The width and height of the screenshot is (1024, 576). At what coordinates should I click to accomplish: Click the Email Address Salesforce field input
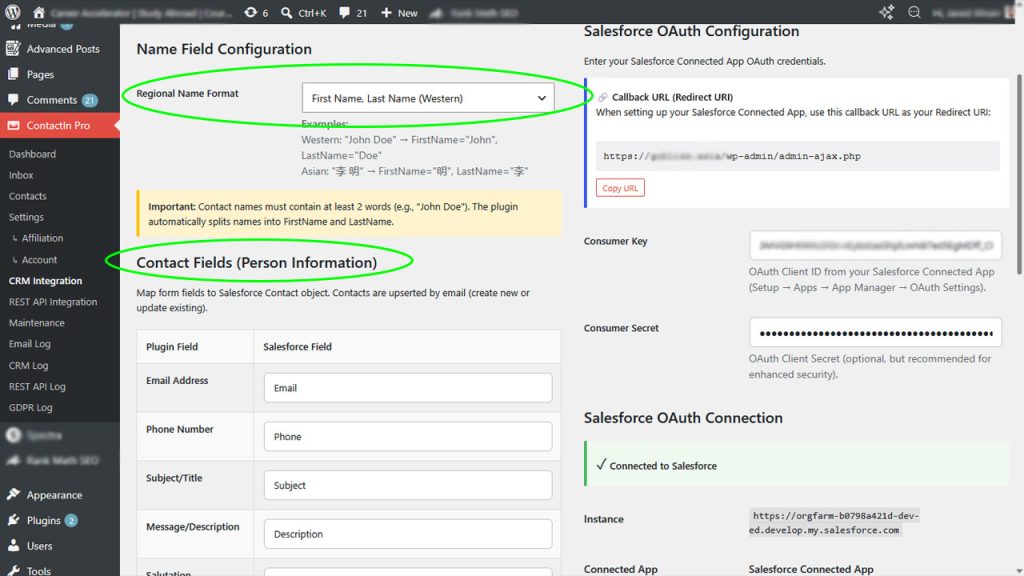tap(408, 387)
